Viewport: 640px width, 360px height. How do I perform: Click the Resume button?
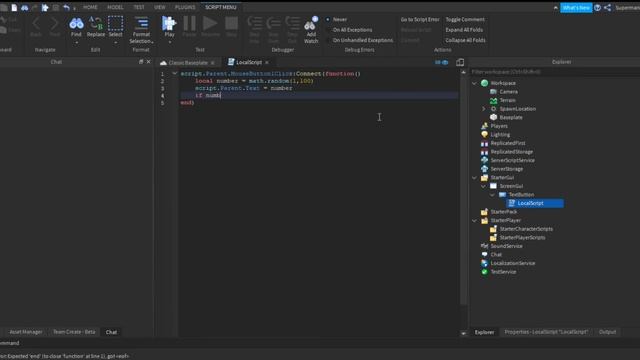point(210,27)
